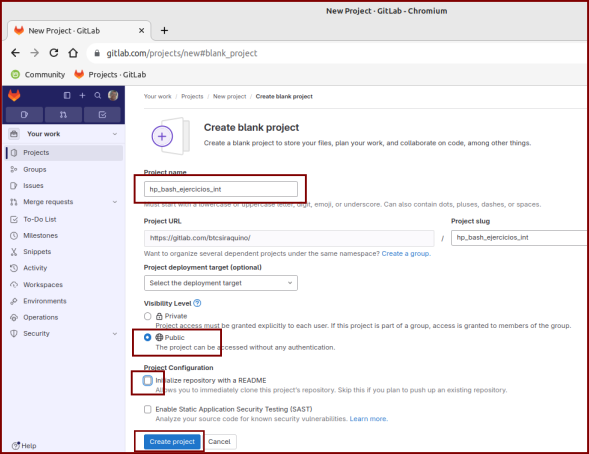Click the GitLab logo in sidebar
Screen dimensions: 589x454
[14, 95]
